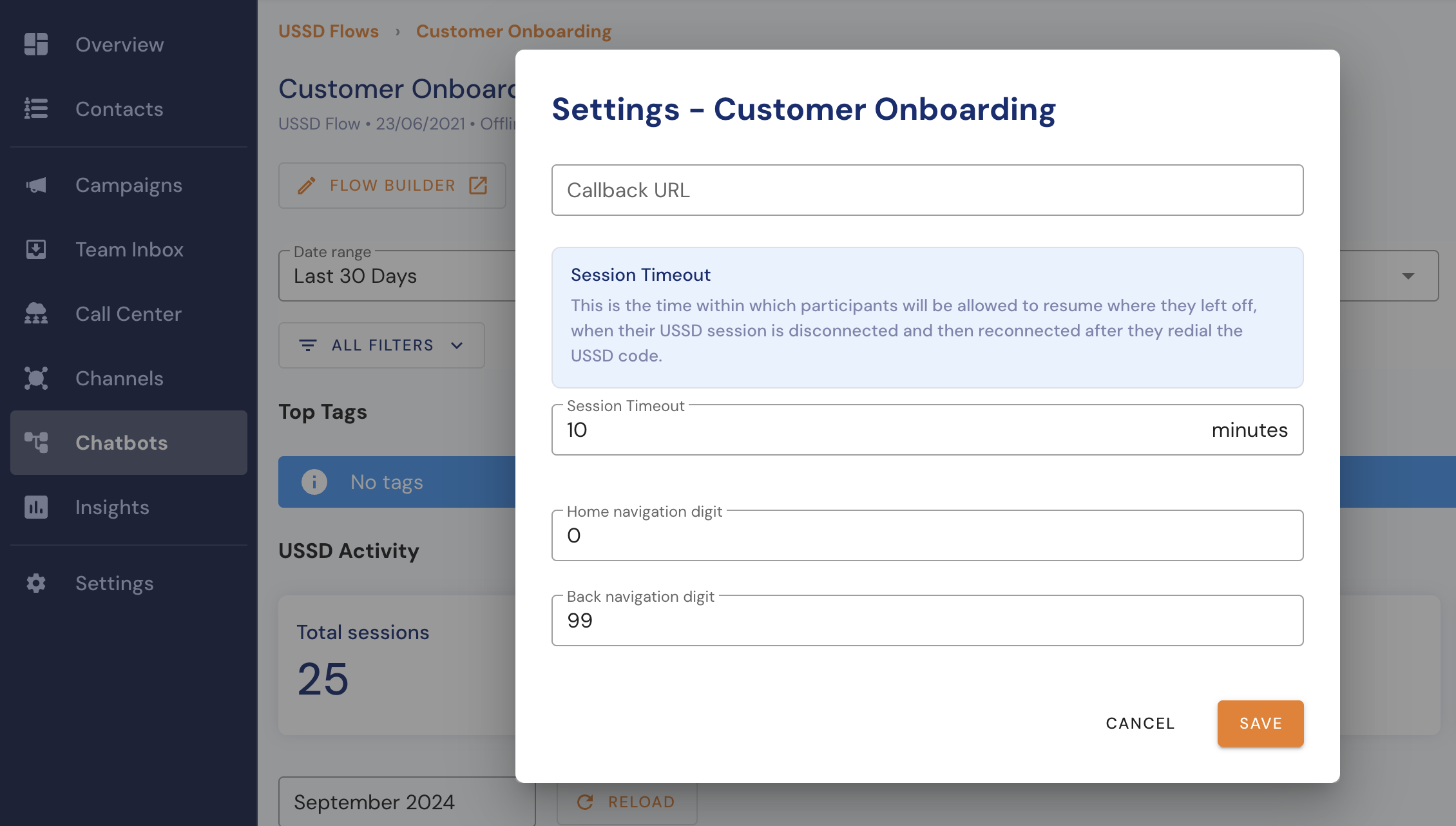Go to the Insights menu item

click(x=129, y=507)
